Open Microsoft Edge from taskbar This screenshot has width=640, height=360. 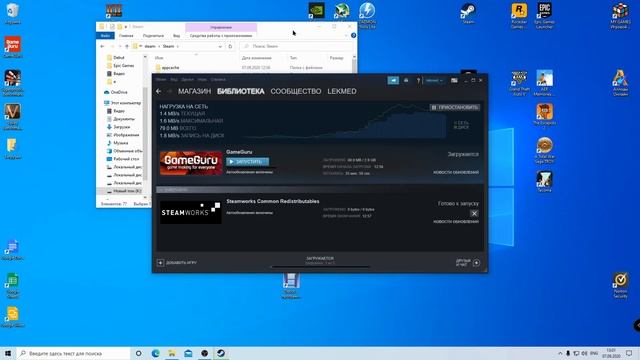click(x=156, y=353)
